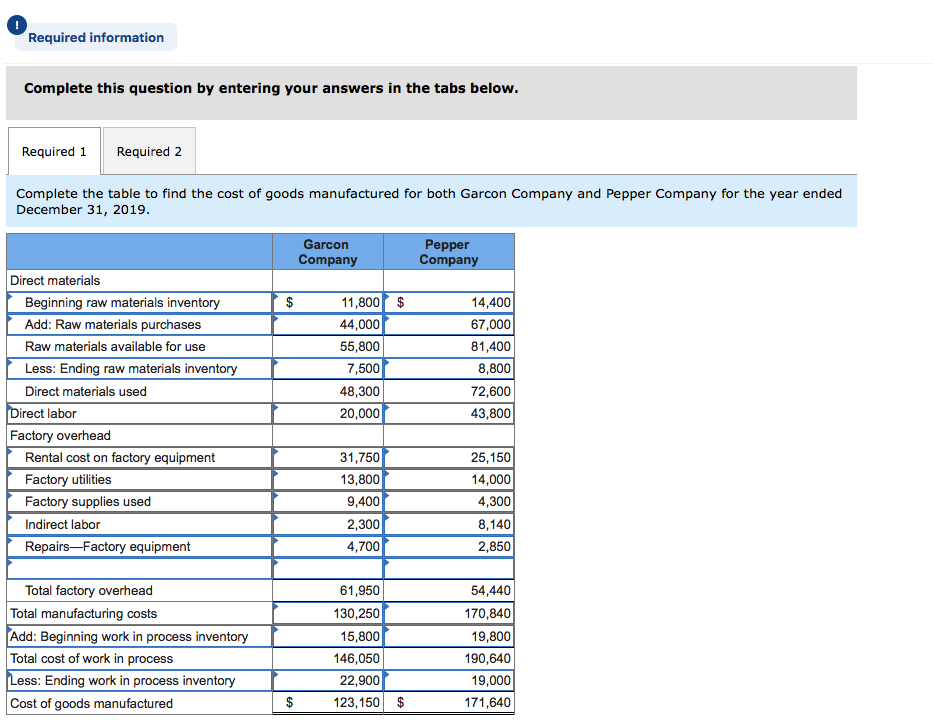
Task: Click the Factory overhead section label
Action: click(60, 436)
